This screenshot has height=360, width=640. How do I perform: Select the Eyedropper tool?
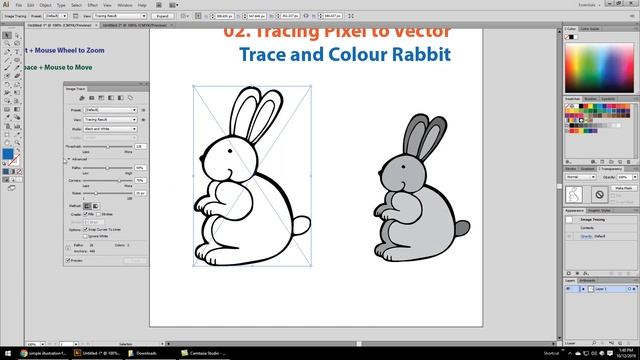7,118
